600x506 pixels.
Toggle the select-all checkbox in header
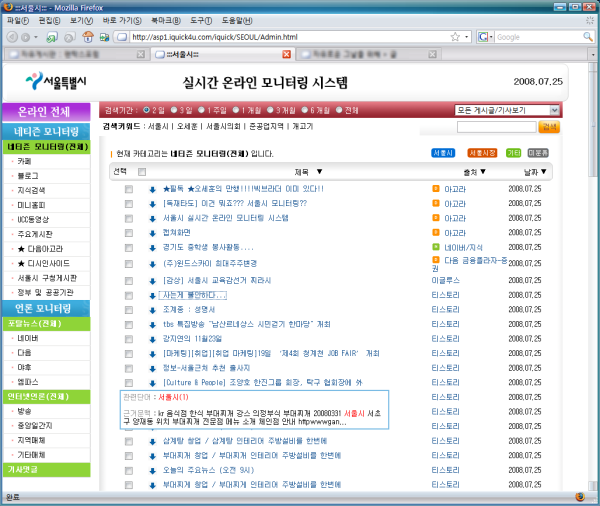142,172
